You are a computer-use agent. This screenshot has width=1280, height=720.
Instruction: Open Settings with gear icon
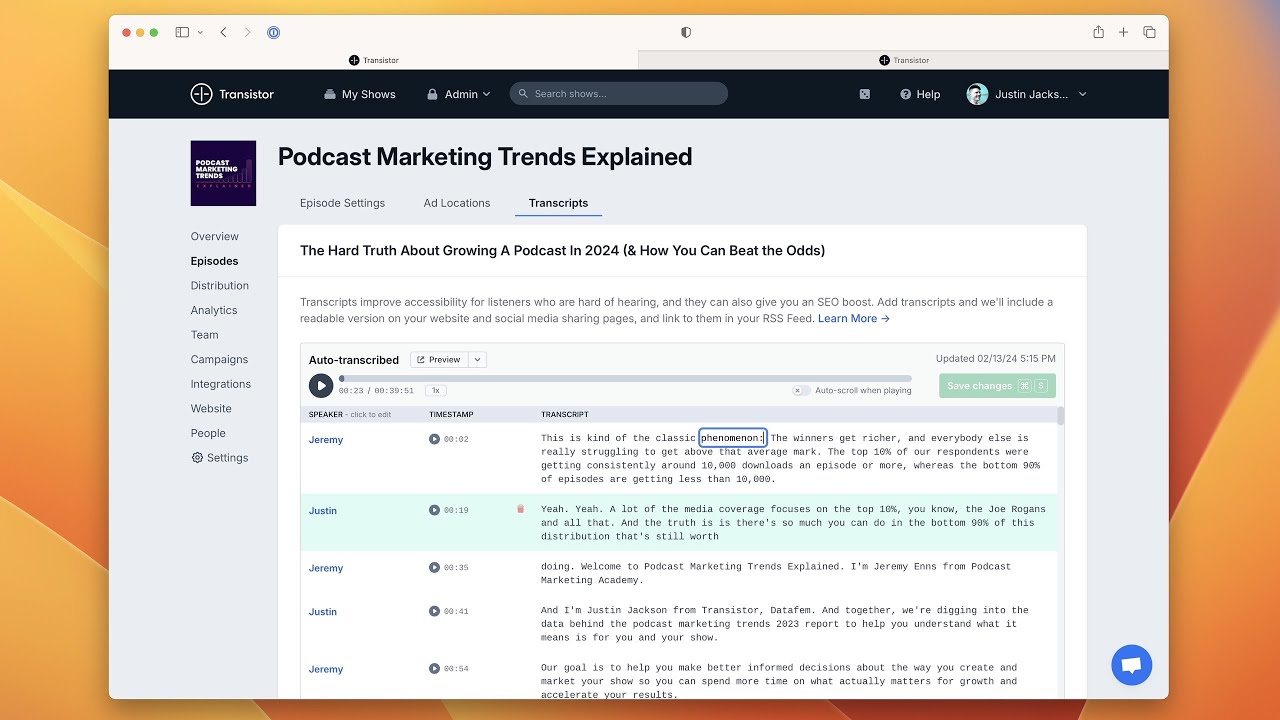(x=220, y=458)
